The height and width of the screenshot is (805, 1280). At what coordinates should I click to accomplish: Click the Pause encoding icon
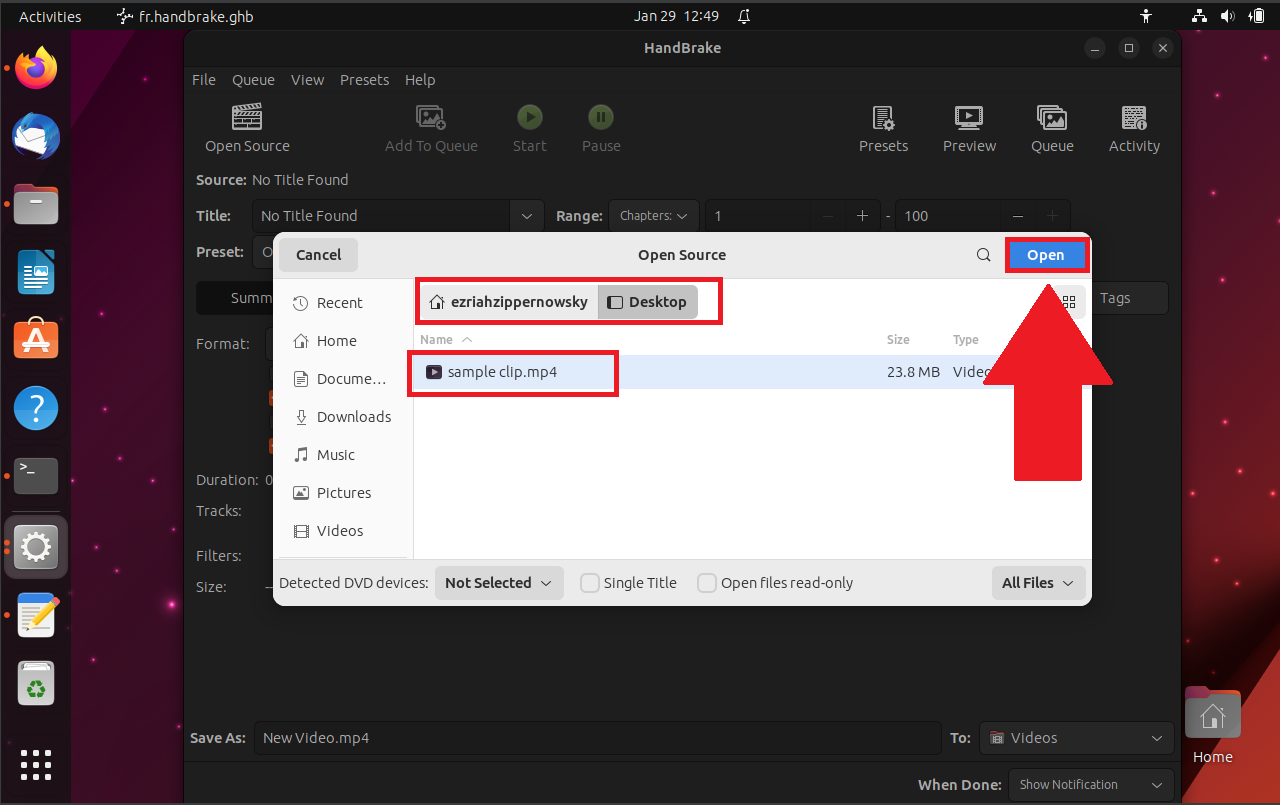coord(600,128)
